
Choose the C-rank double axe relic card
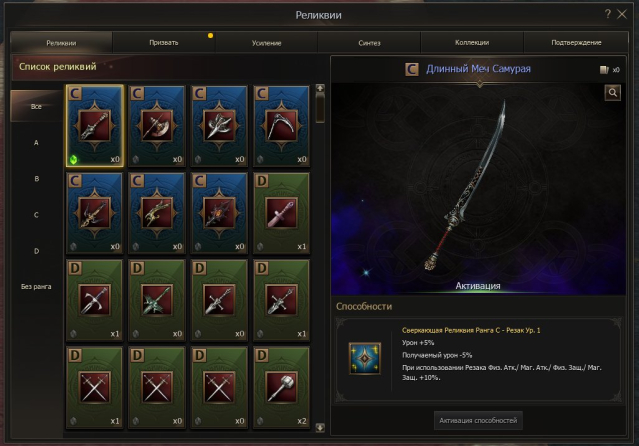pos(157,126)
